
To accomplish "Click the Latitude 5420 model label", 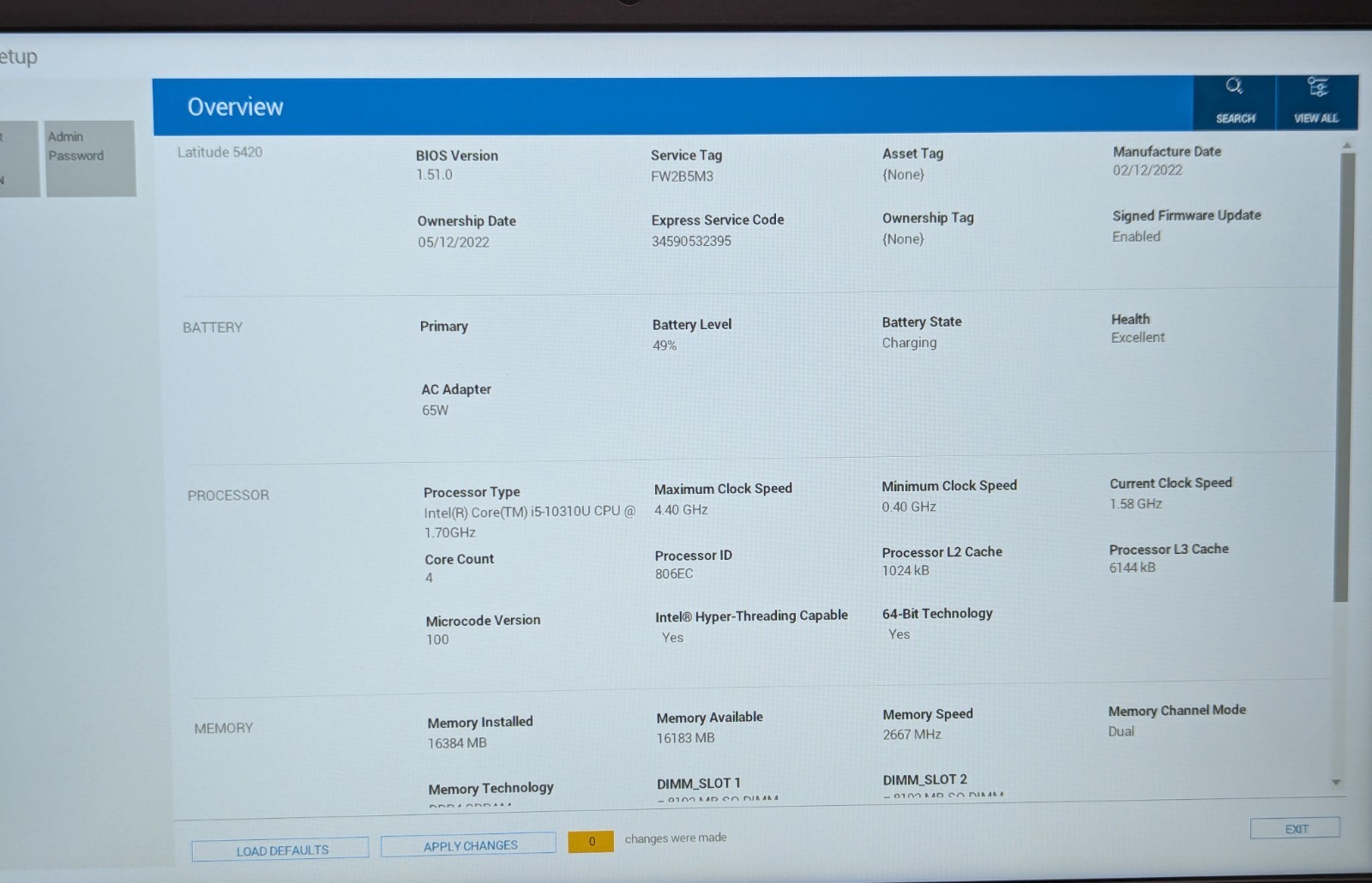I will 220,152.
